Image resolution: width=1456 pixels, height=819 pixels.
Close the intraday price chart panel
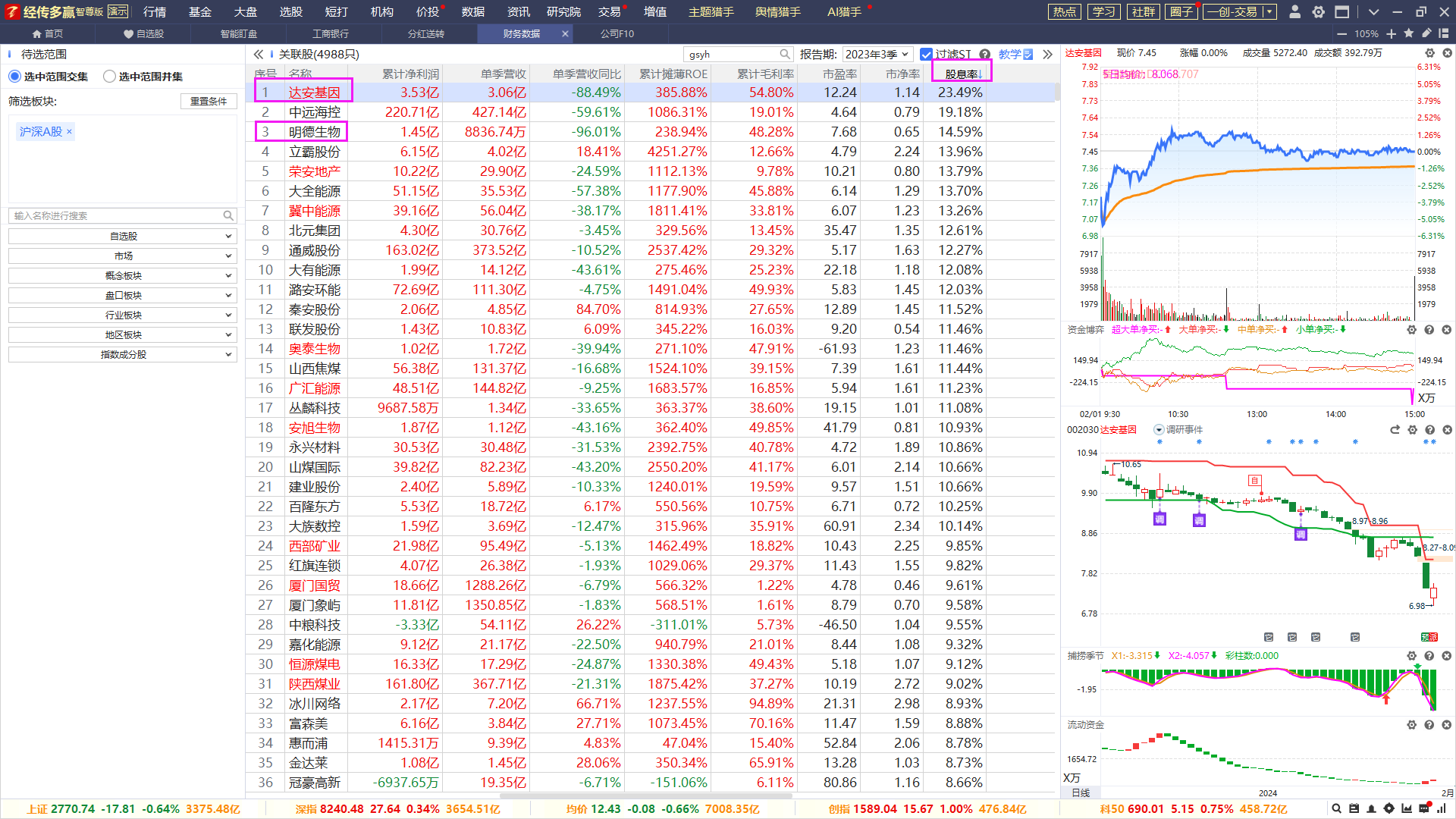[1447, 53]
